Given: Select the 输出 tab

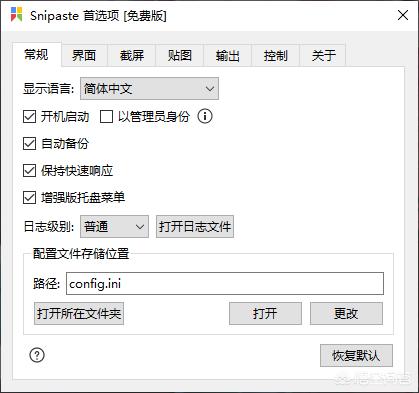Looking at the screenshot, I should (x=228, y=55).
